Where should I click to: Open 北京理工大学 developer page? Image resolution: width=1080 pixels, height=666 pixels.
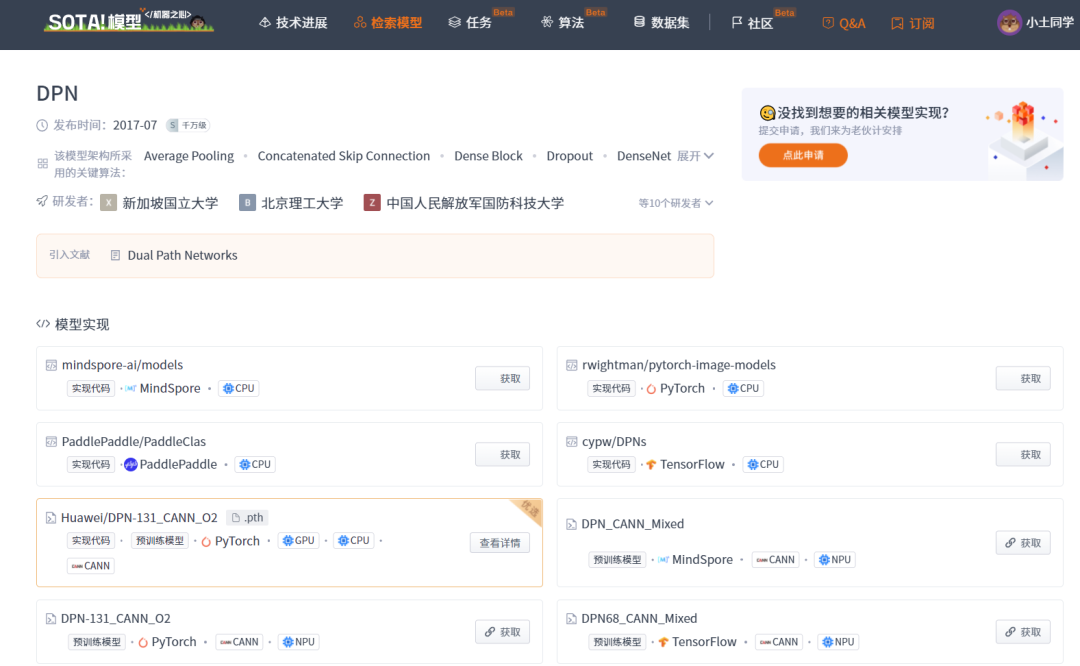[302, 203]
